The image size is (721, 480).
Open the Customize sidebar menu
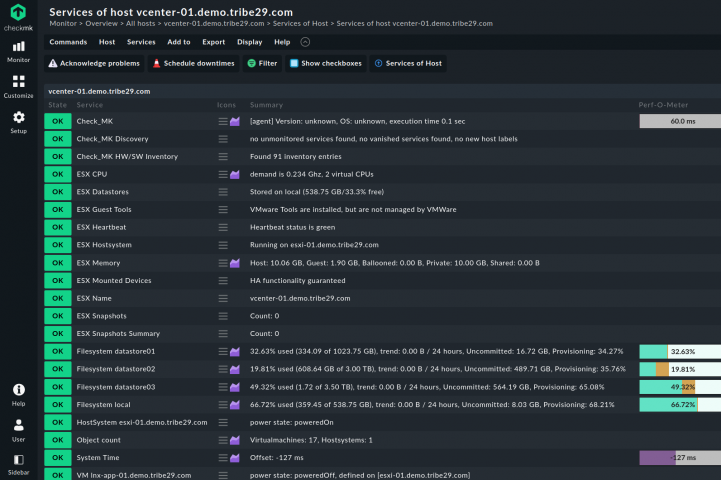tap(18, 87)
